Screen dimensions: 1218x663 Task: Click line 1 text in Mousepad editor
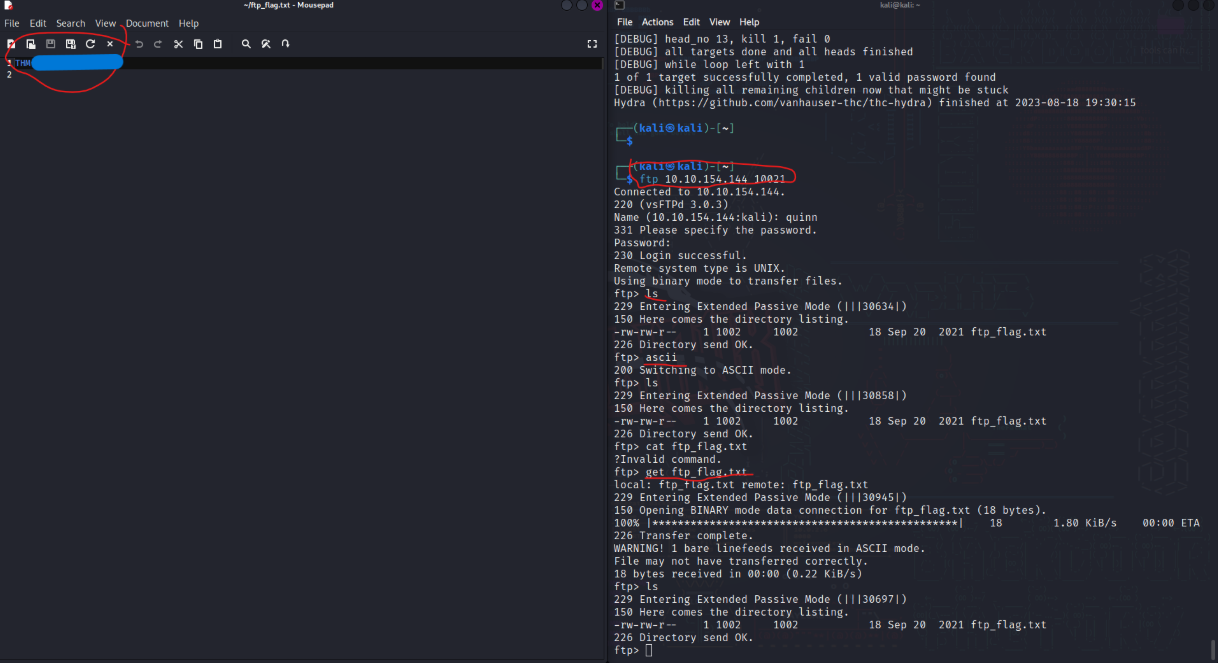pyautogui.click(x=69, y=63)
